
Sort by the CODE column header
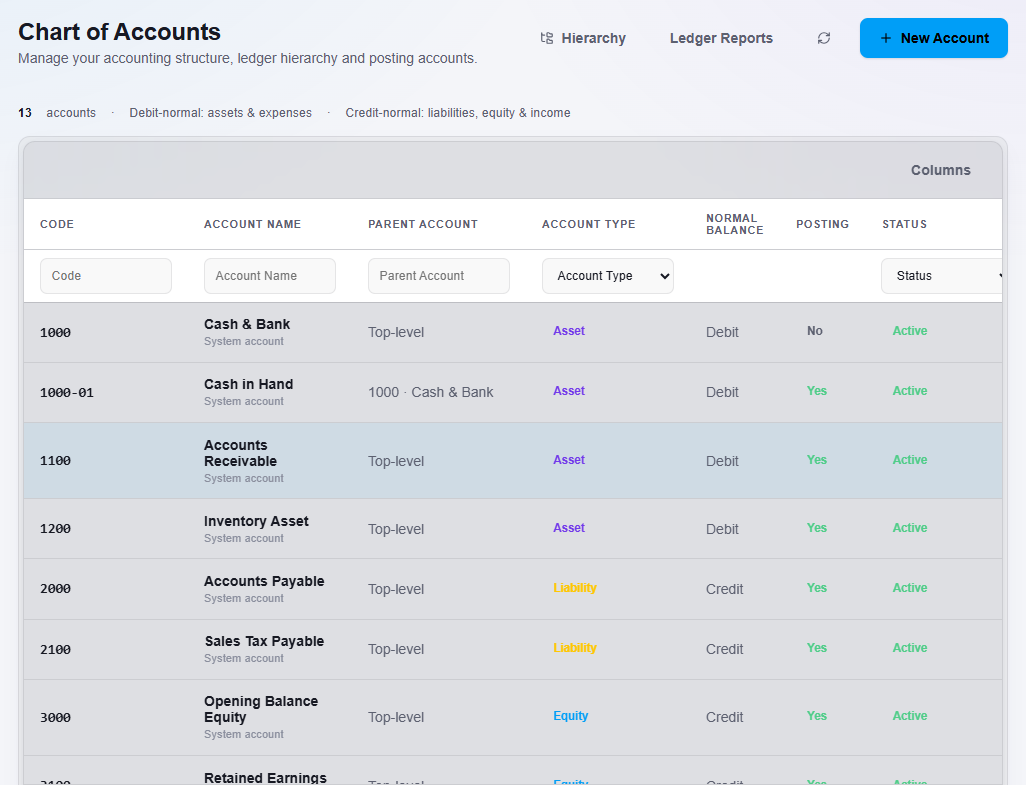[57, 224]
